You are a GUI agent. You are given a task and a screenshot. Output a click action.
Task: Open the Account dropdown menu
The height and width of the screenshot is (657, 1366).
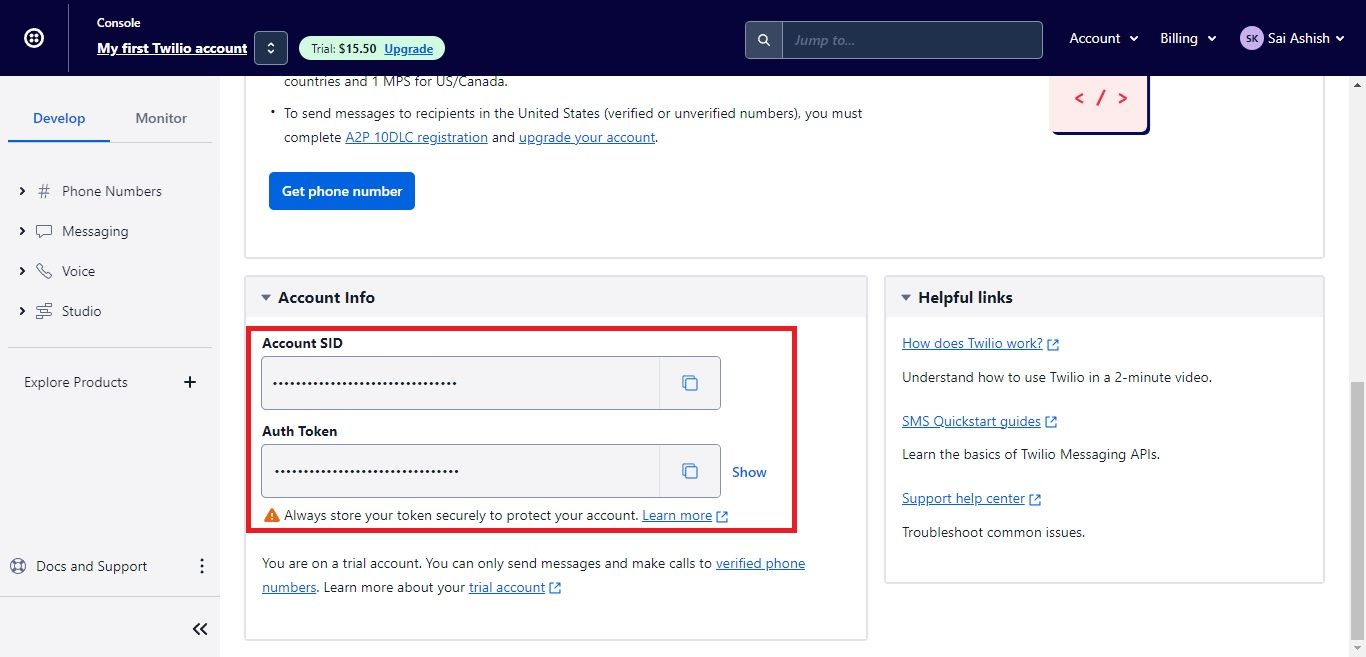1104,38
